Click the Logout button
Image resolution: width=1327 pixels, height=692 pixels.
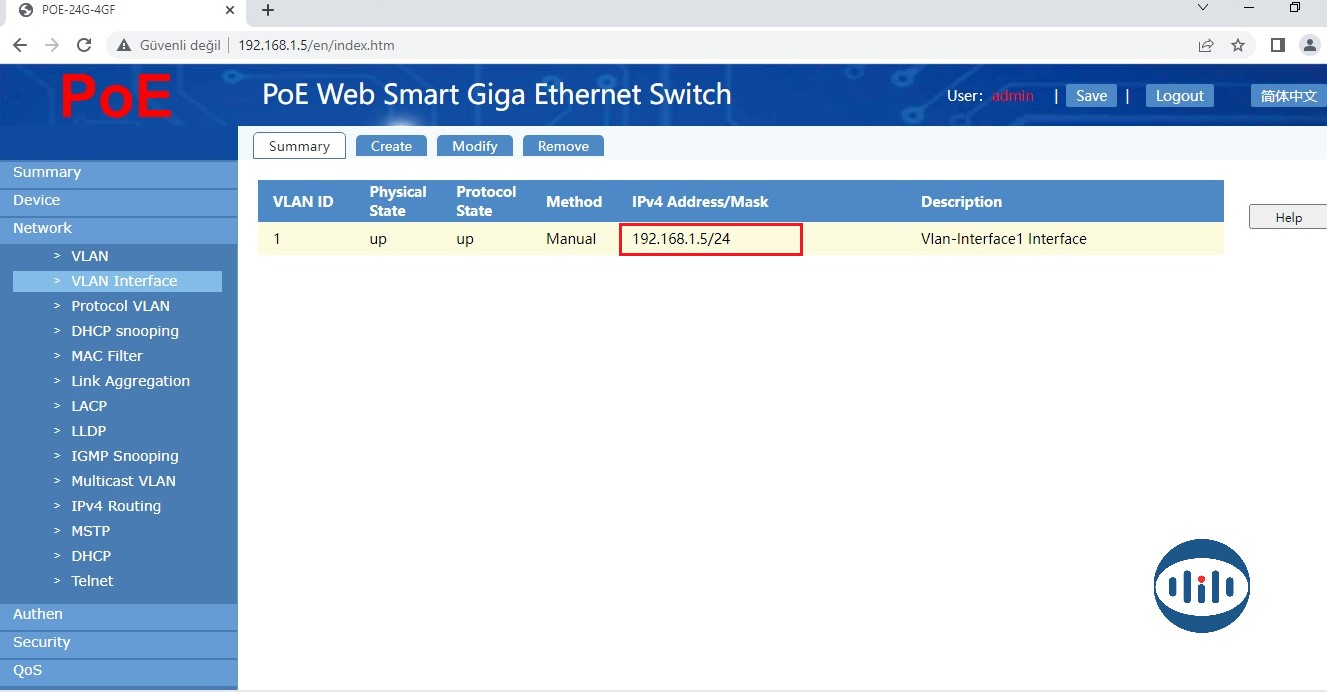coord(1179,96)
